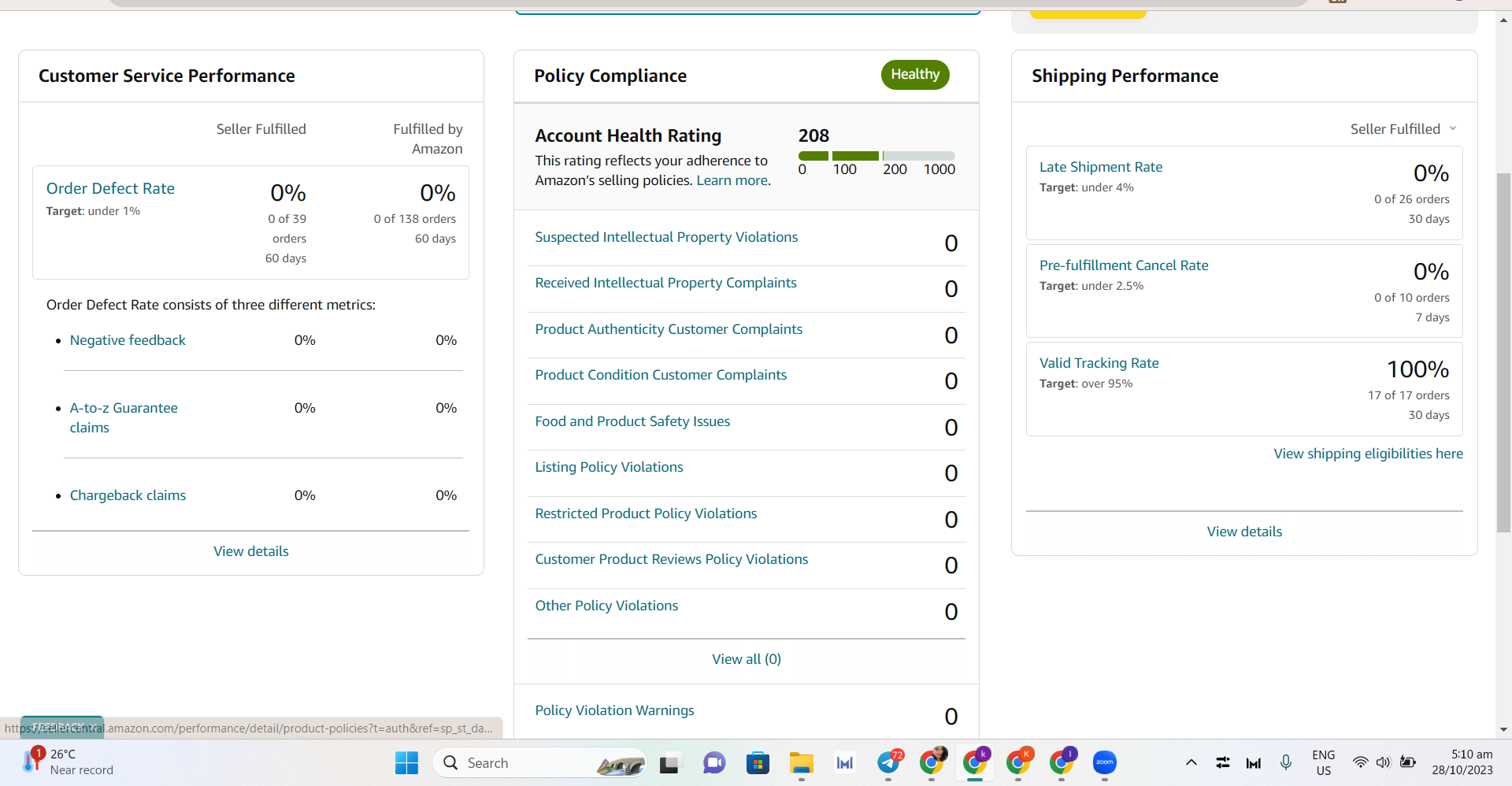Viewport: 1512px width, 786px height.
Task: Switch to Chrome with dark purple I profile
Action: pos(1062,762)
